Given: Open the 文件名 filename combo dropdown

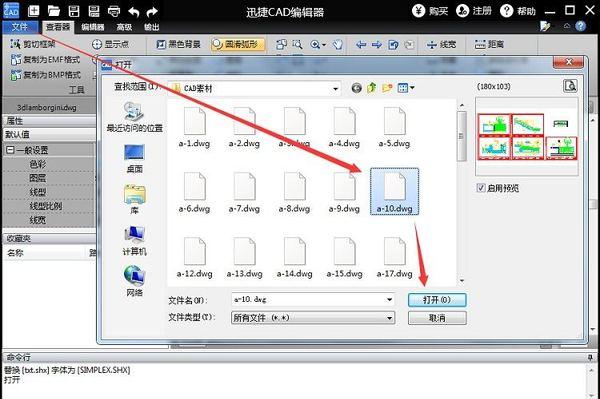Looking at the screenshot, I should pyautogui.click(x=390, y=300).
